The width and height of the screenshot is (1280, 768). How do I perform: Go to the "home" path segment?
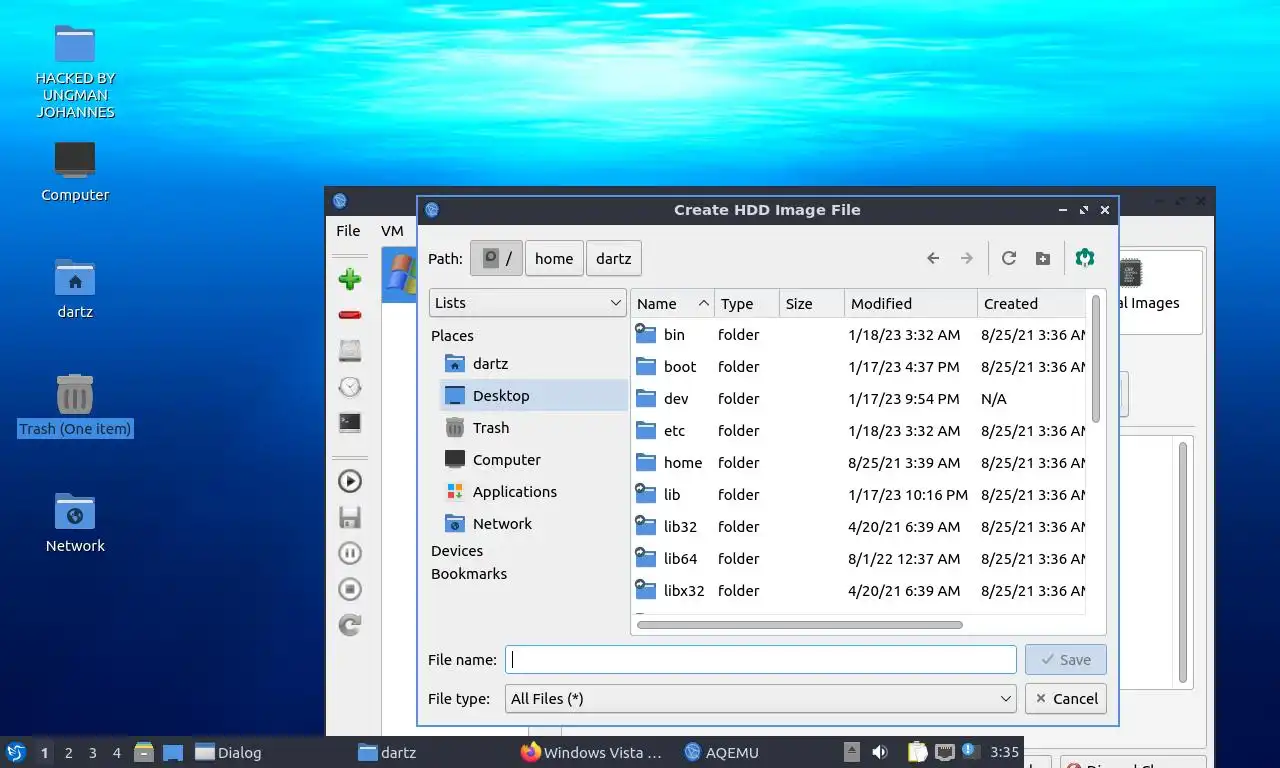point(554,258)
